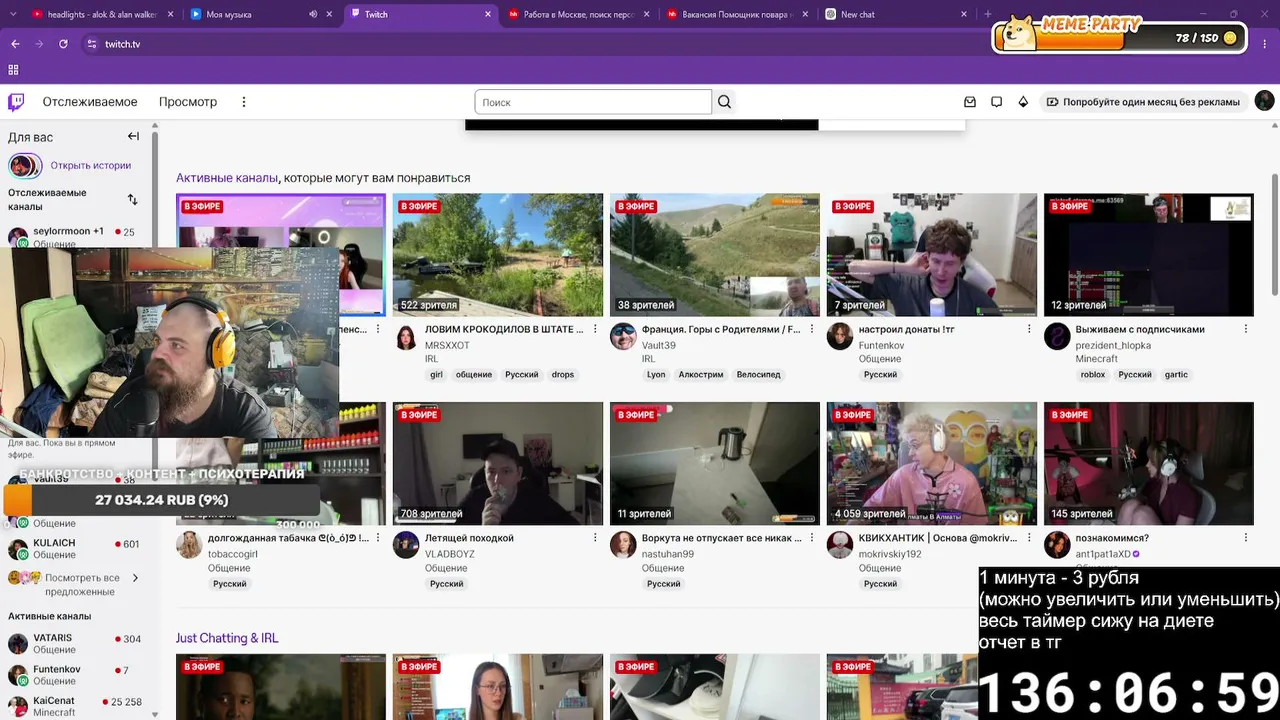The width and height of the screenshot is (1280, 720).
Task: Open the Отслеживаемое section
Action: [90, 102]
